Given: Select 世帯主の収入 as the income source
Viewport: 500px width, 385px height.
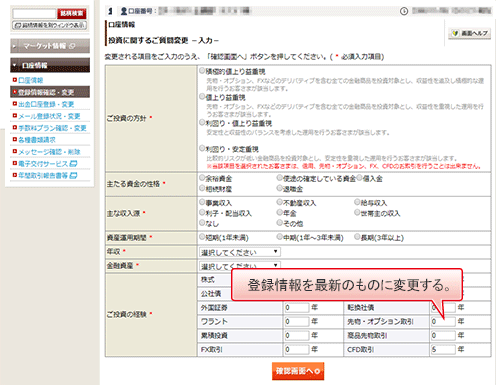Looking at the screenshot, I should click(357, 212).
